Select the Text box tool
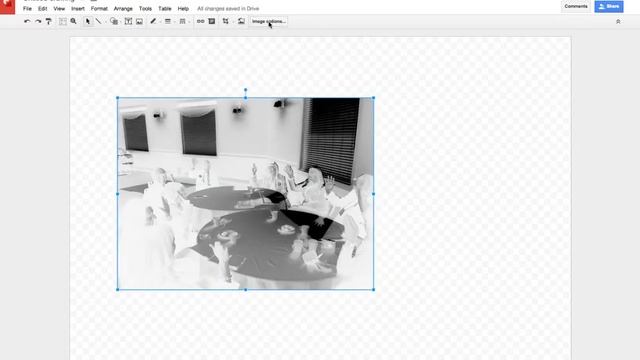Screen dimensions: 640x360 128,21
